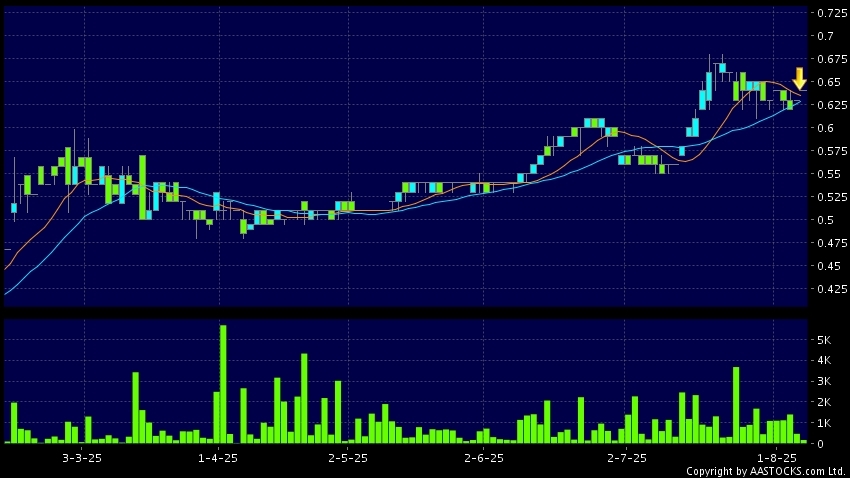Click the 2-5-25 date label
850x478 pixels.
(x=348, y=458)
